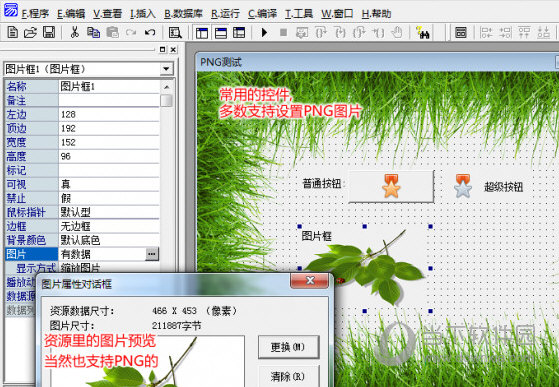Open the F.程序 menu
Viewport: 559px width, 387px height.
pos(35,14)
